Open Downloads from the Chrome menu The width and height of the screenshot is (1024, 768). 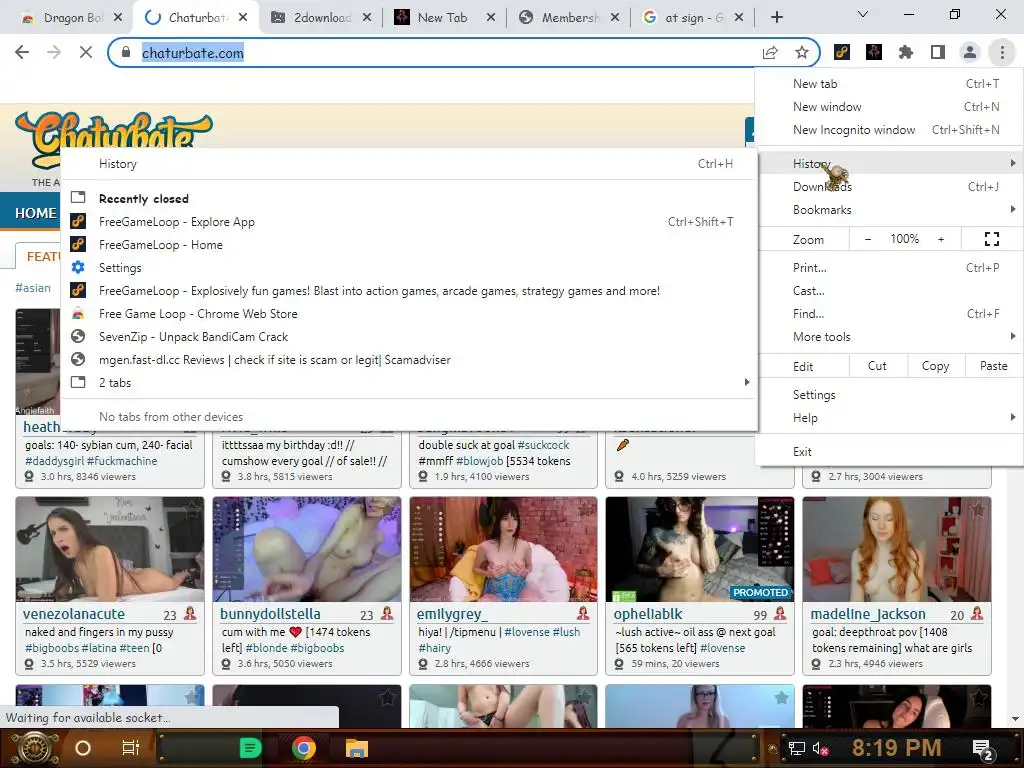coord(889,187)
